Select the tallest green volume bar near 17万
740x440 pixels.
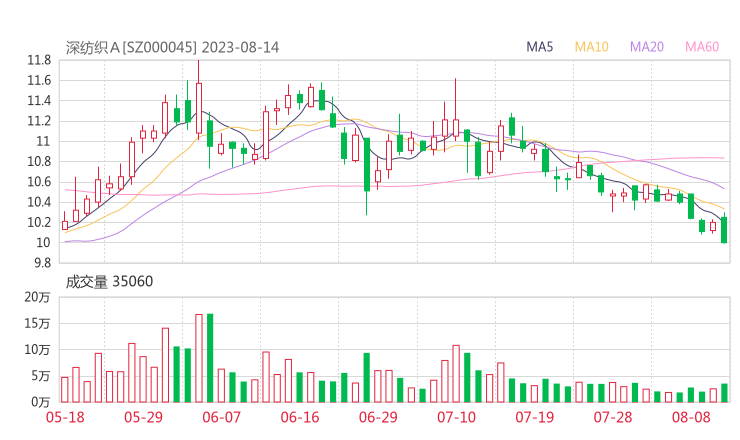210,358
